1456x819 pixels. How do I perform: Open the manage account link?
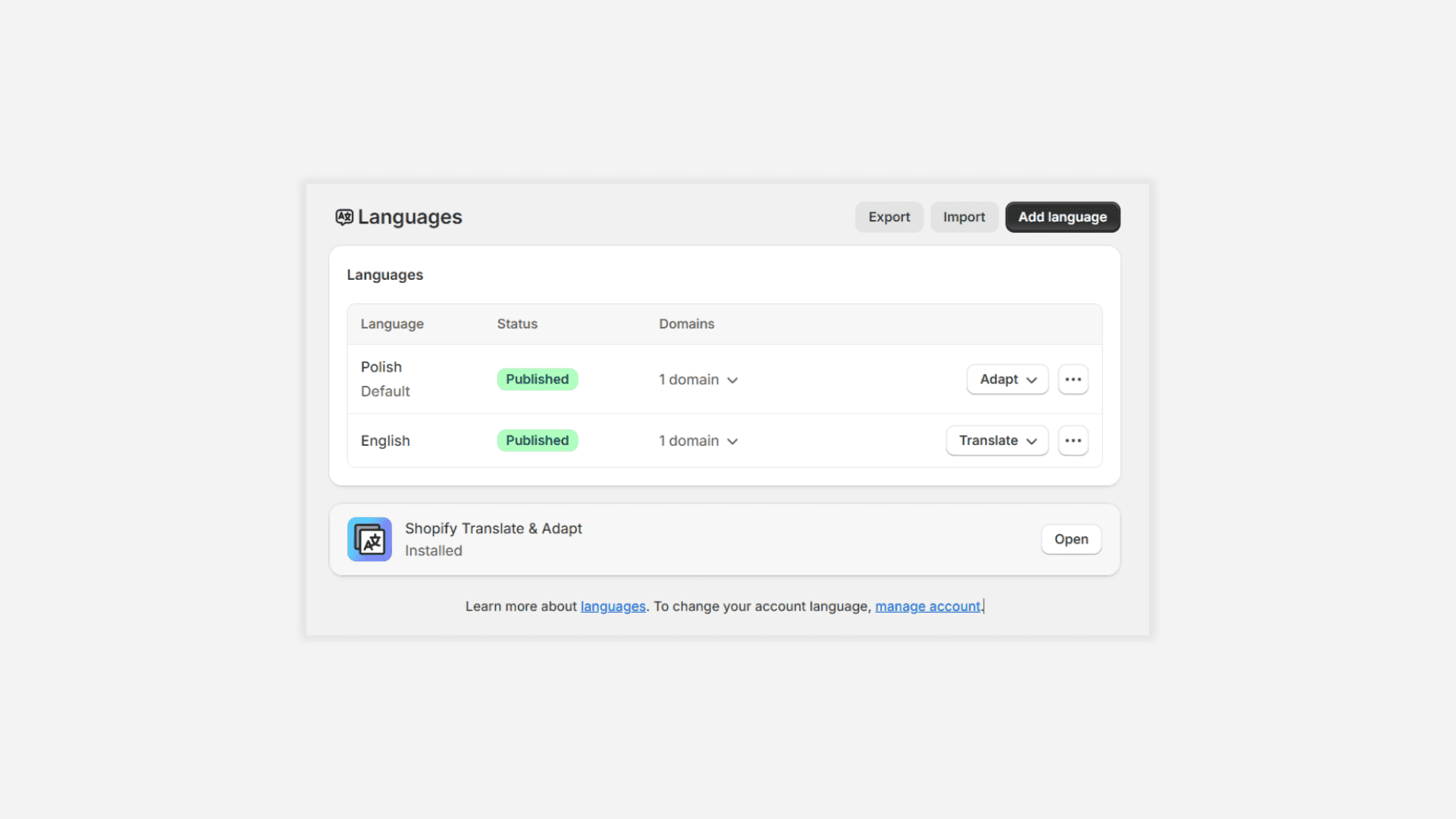pos(927,607)
